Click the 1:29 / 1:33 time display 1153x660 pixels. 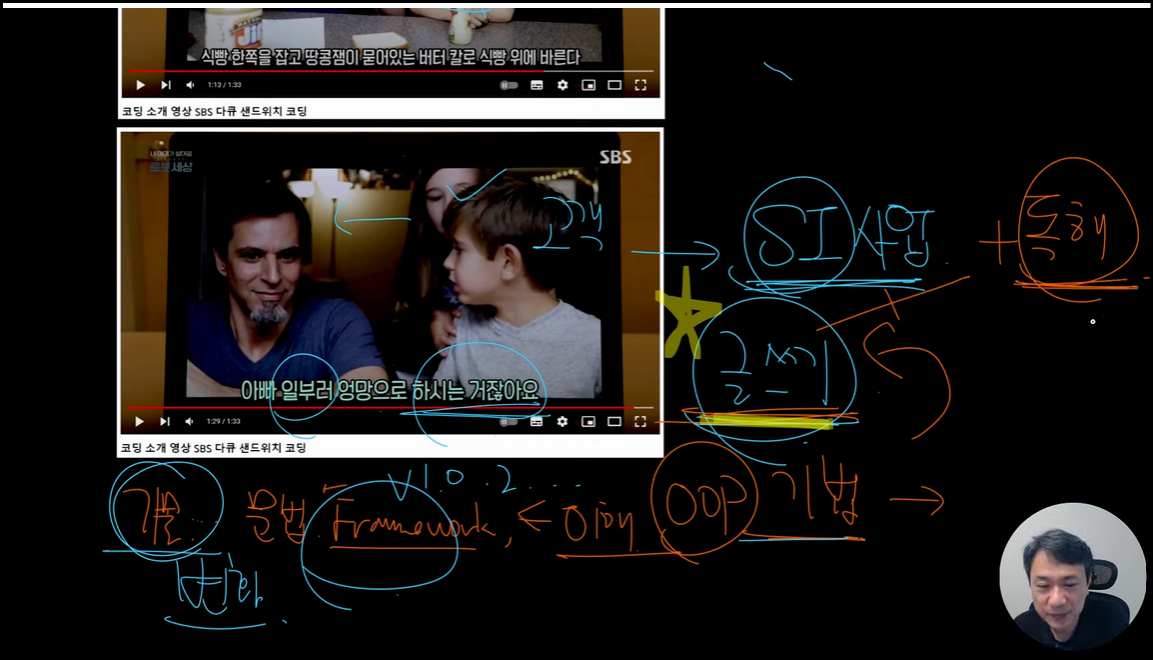tap(224, 421)
